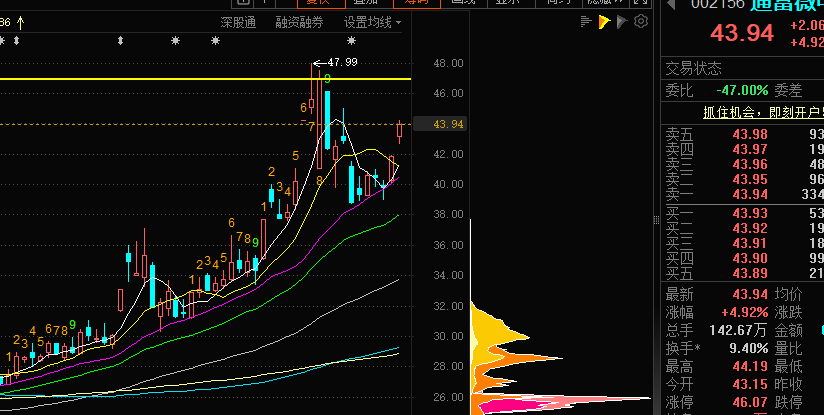Click the 深股通 label

pos(238,23)
